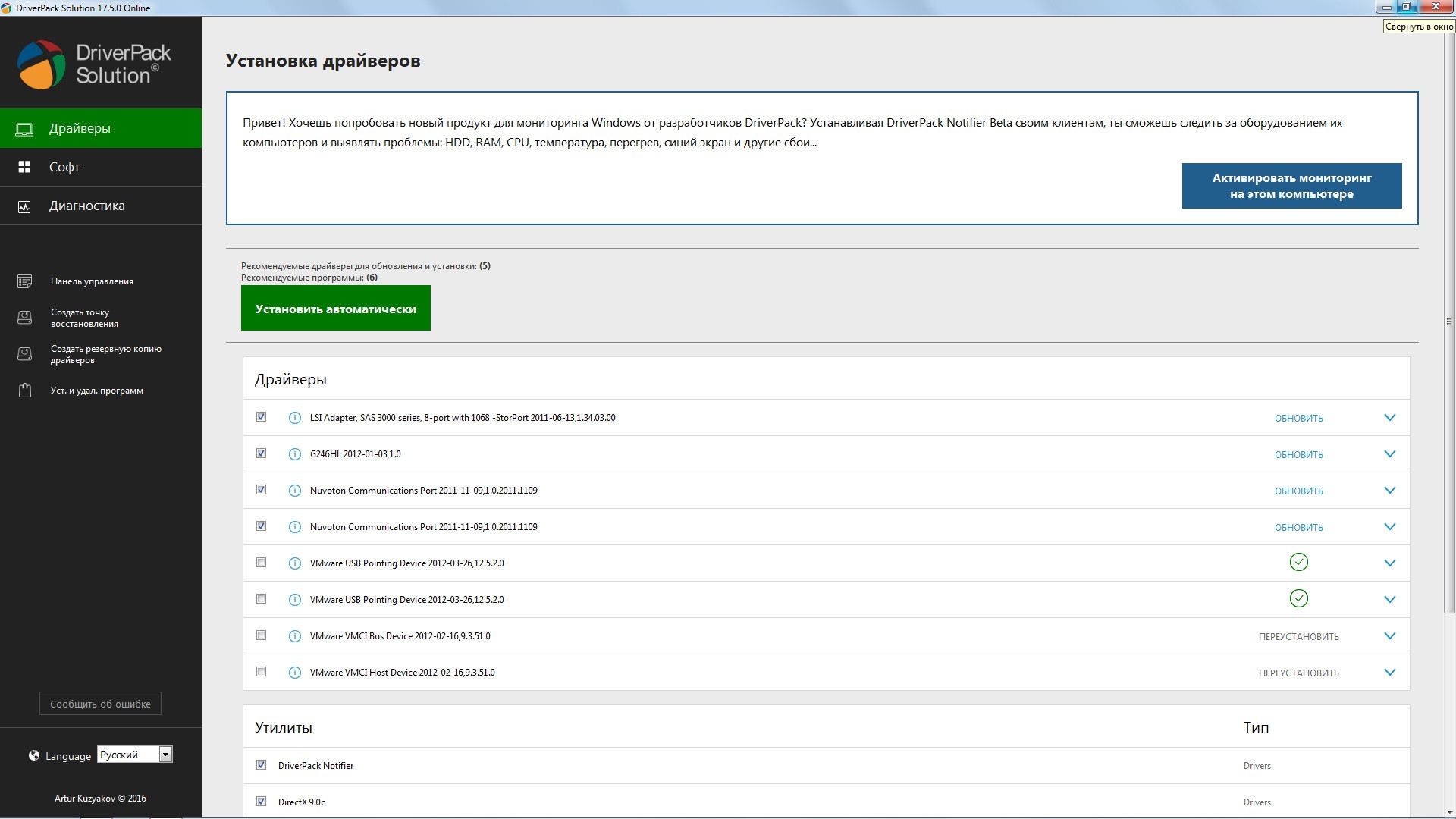Open info icon for G246HL driver
This screenshot has width=1456, height=819.
[295, 454]
